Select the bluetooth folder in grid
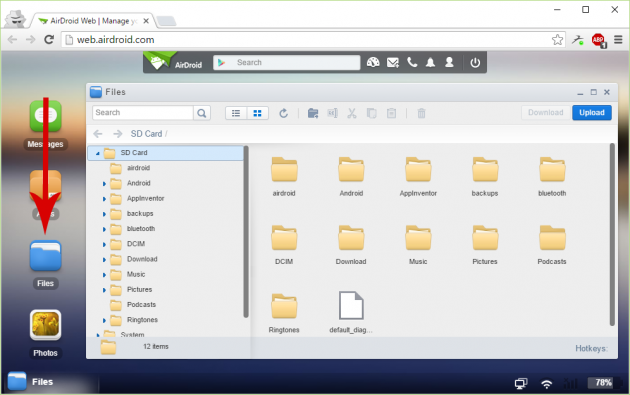Screen dimensions: 630x395 [552, 176]
